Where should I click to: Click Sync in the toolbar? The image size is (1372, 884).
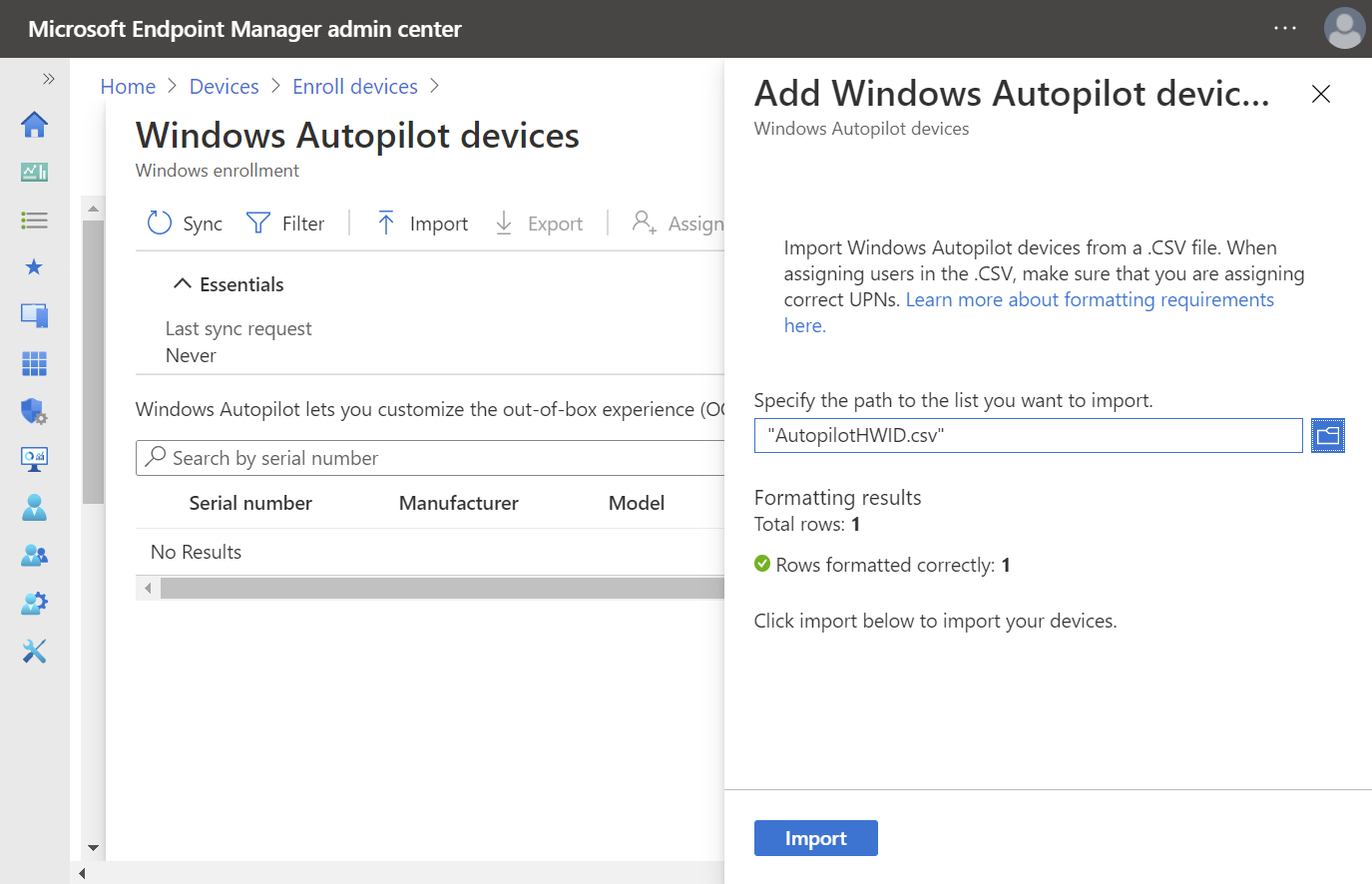pos(186,223)
